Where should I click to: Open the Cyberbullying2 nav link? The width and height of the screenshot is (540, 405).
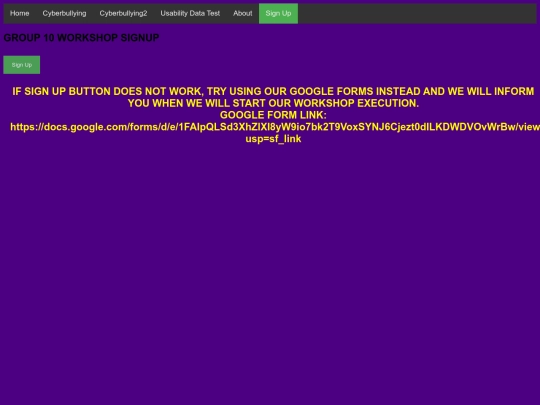tap(123, 13)
